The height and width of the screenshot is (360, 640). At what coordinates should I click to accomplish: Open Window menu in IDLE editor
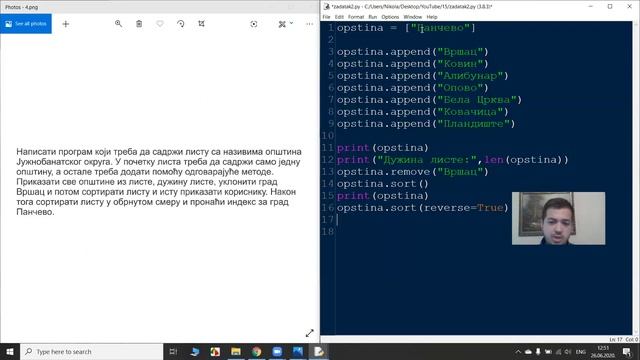coord(413,17)
